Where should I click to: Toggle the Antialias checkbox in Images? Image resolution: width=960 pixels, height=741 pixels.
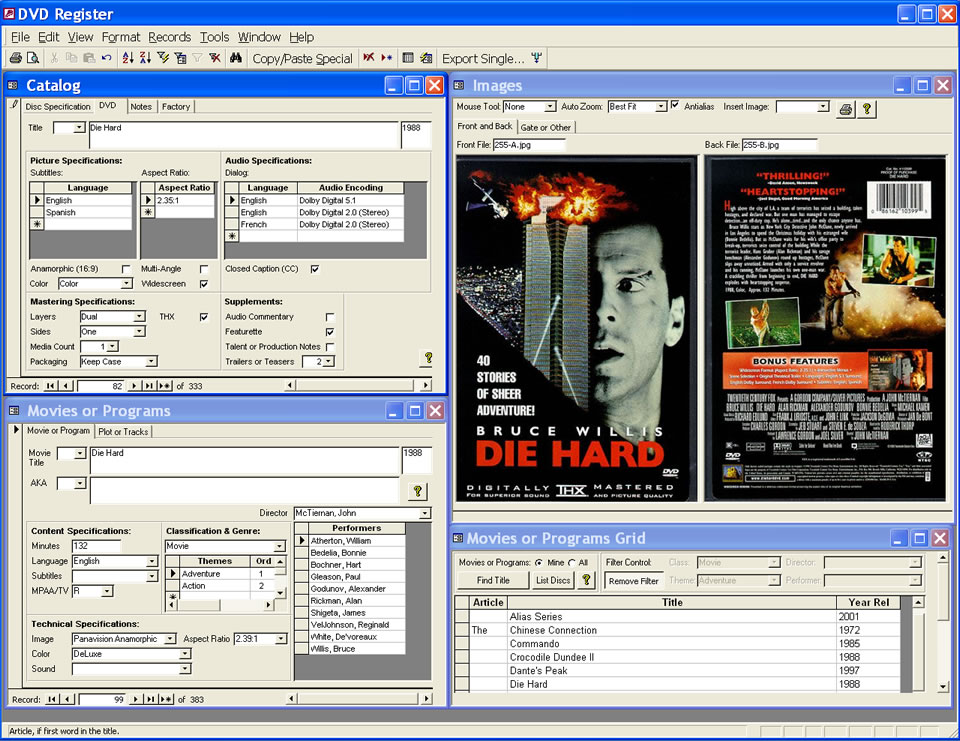(x=675, y=105)
